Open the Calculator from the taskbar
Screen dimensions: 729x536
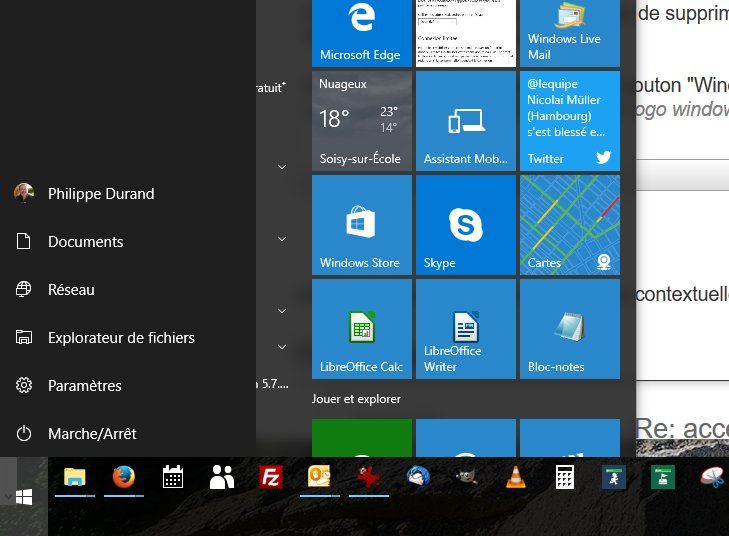565,477
